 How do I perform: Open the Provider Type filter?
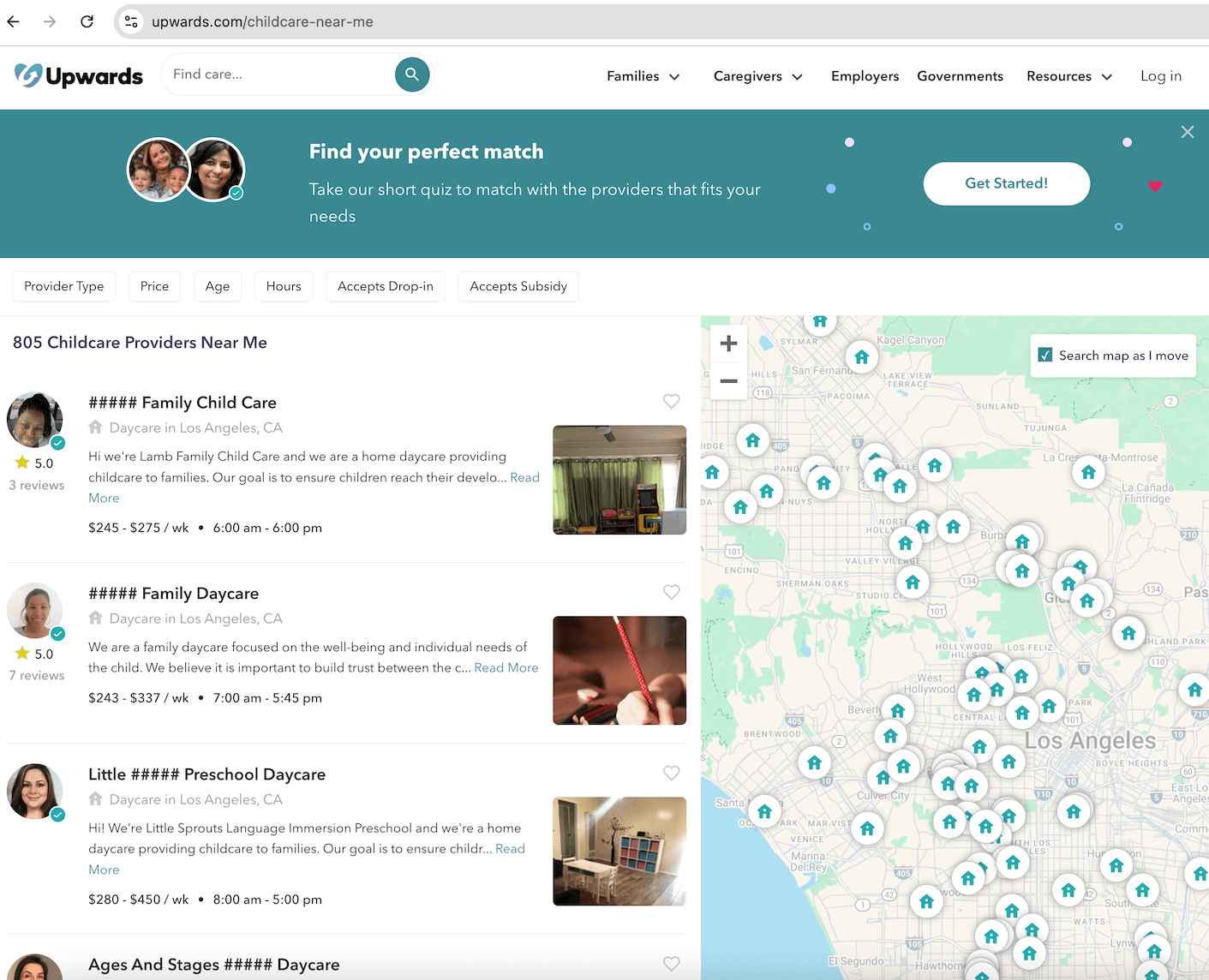tap(64, 286)
